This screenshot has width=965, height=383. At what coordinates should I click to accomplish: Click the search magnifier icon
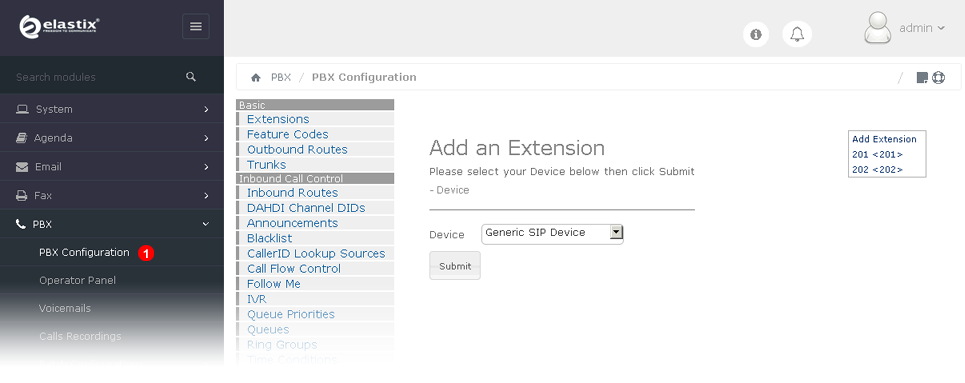coord(191,77)
